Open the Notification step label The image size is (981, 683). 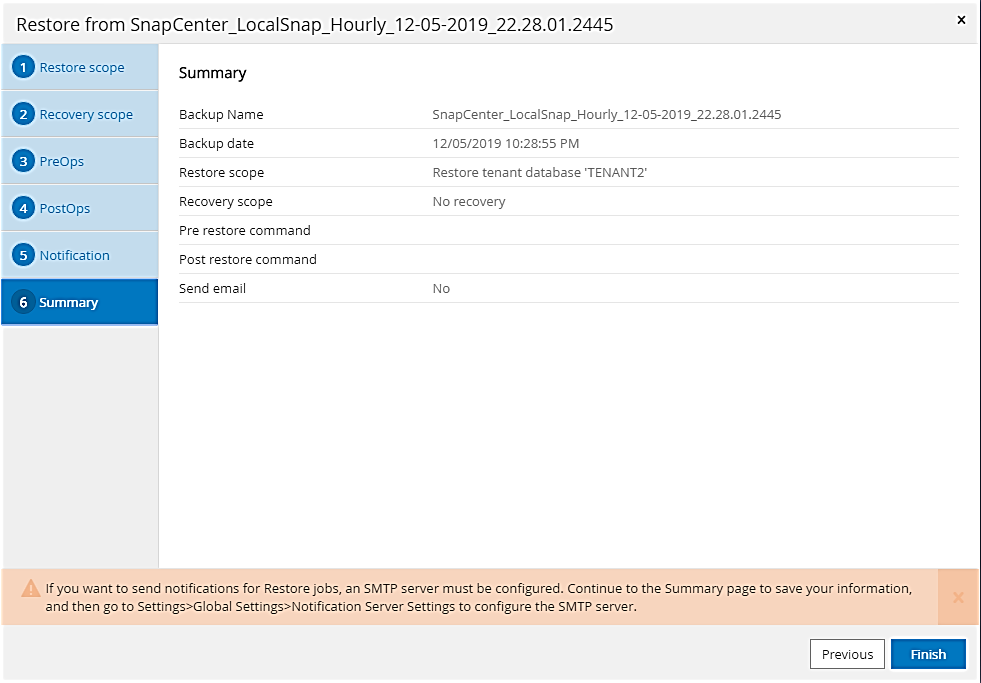[x=75, y=256]
